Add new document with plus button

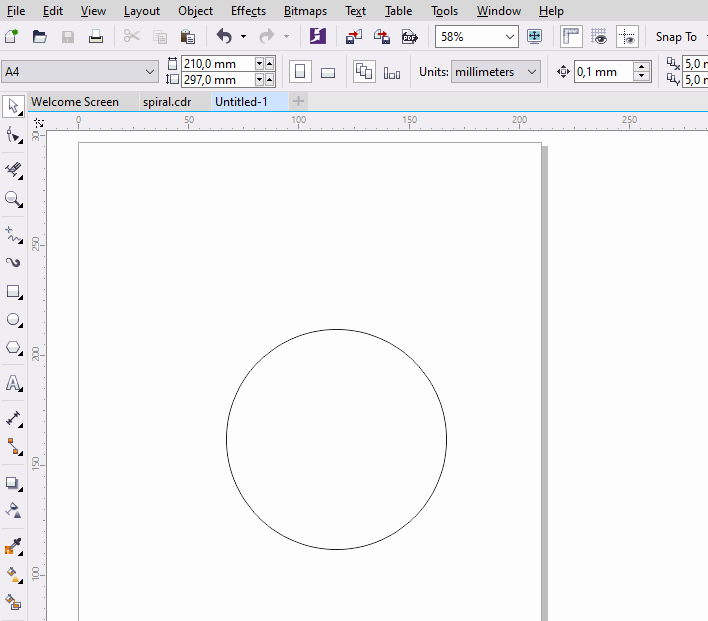pyautogui.click(x=299, y=102)
